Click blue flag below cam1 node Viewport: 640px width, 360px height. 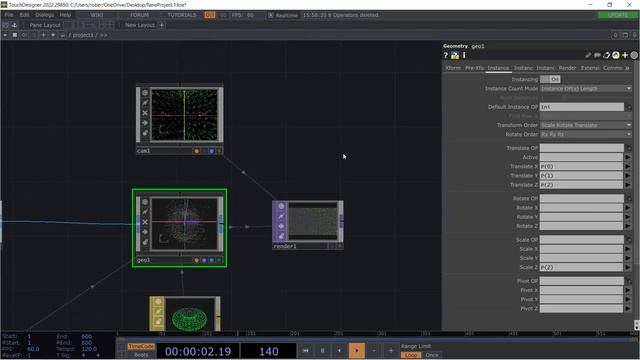coord(212,151)
